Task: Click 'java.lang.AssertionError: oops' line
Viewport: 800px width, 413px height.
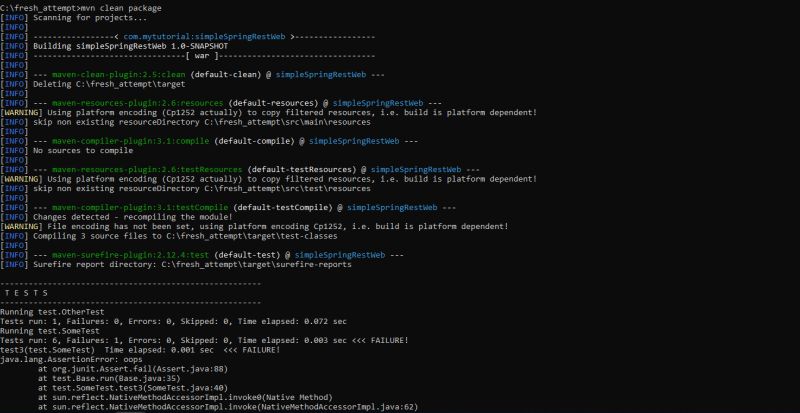Action: point(71,359)
